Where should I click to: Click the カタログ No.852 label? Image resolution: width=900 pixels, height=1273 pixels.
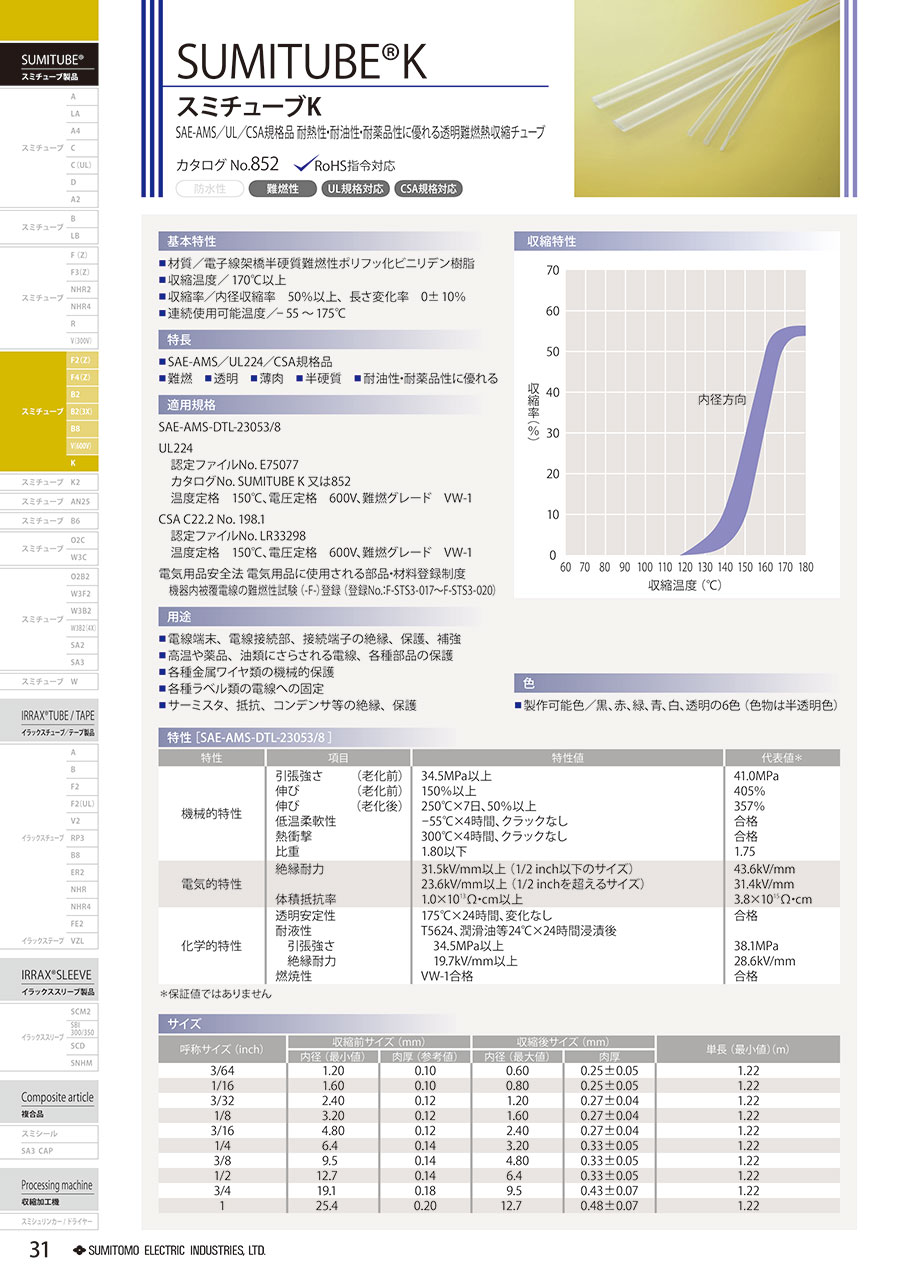click(226, 166)
